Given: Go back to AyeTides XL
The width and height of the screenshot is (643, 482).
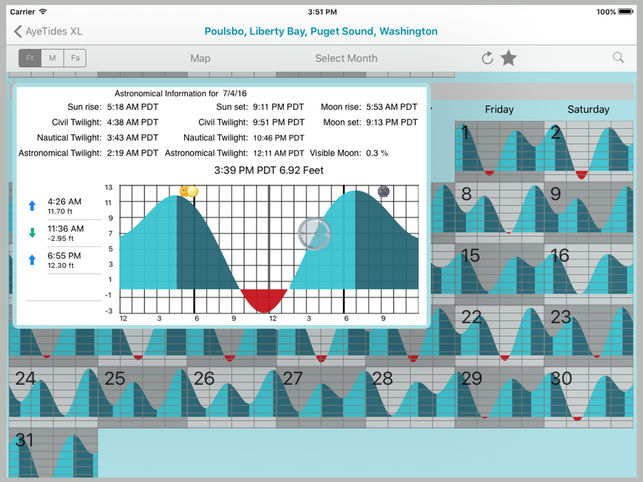Looking at the screenshot, I should coord(48,31).
